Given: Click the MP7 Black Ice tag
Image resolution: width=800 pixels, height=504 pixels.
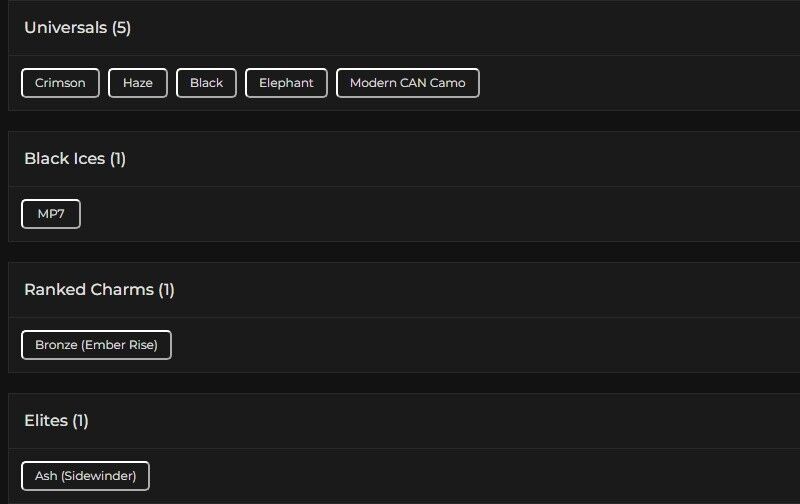Looking at the screenshot, I should coord(51,214).
